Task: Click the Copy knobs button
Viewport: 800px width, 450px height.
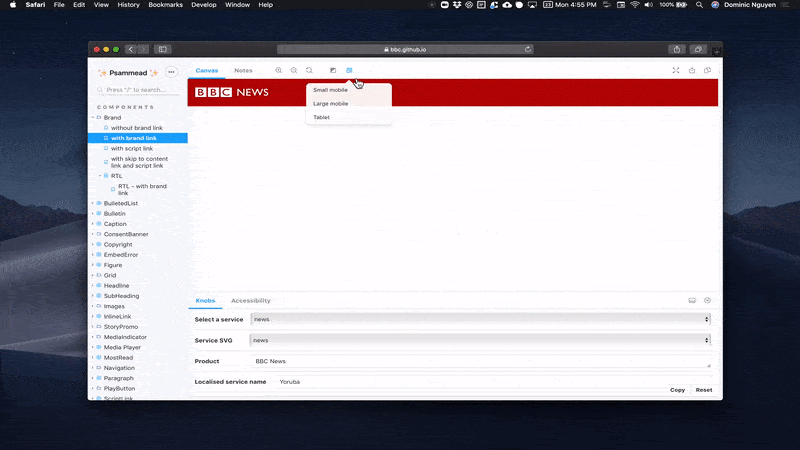Action: click(x=677, y=390)
